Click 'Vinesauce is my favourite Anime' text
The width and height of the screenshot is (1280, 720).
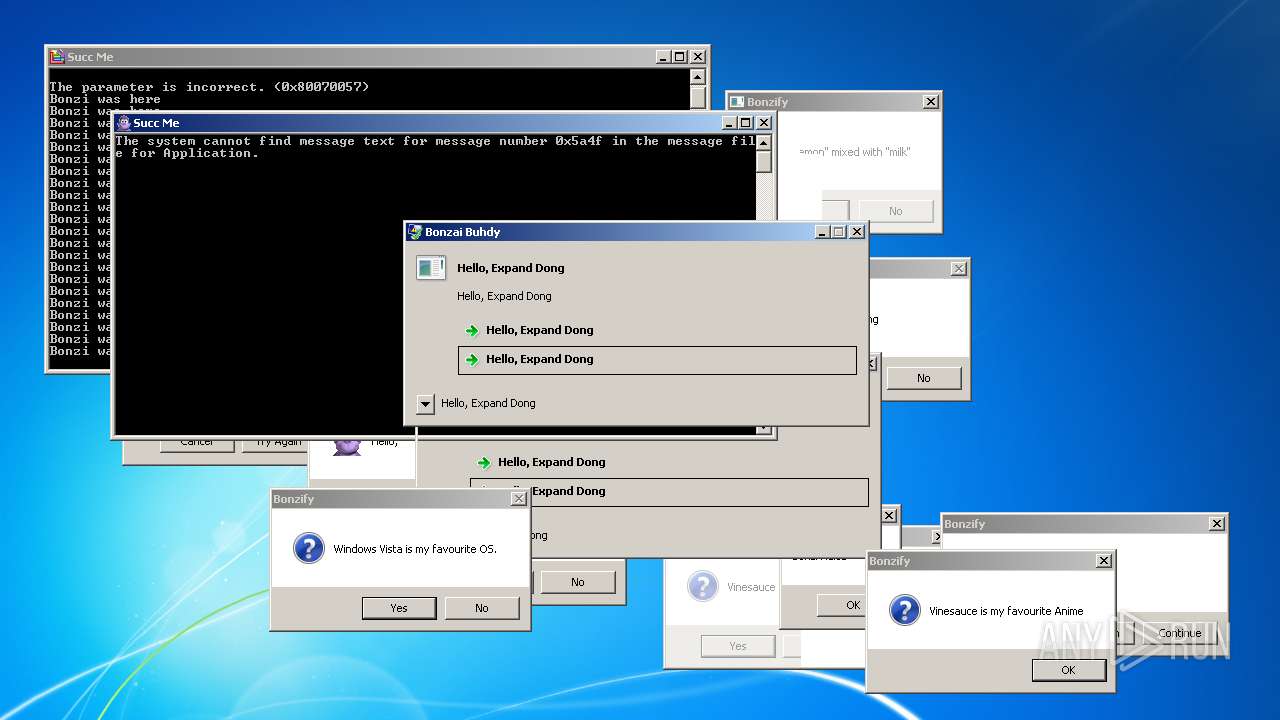click(x=1006, y=611)
